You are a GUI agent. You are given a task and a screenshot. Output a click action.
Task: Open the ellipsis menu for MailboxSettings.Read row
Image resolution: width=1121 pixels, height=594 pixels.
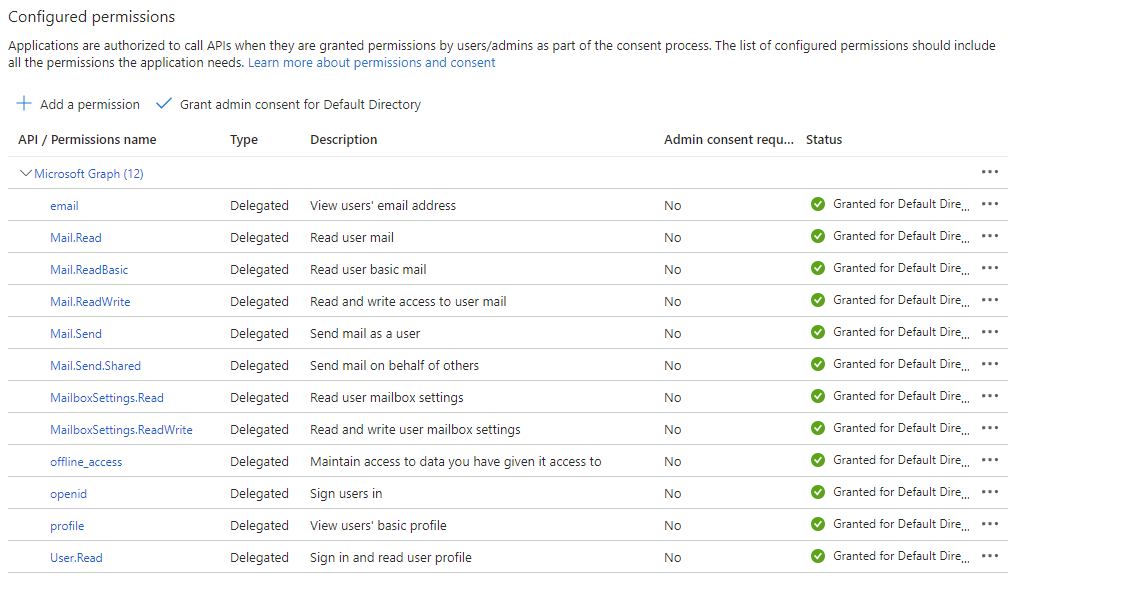[x=989, y=396]
